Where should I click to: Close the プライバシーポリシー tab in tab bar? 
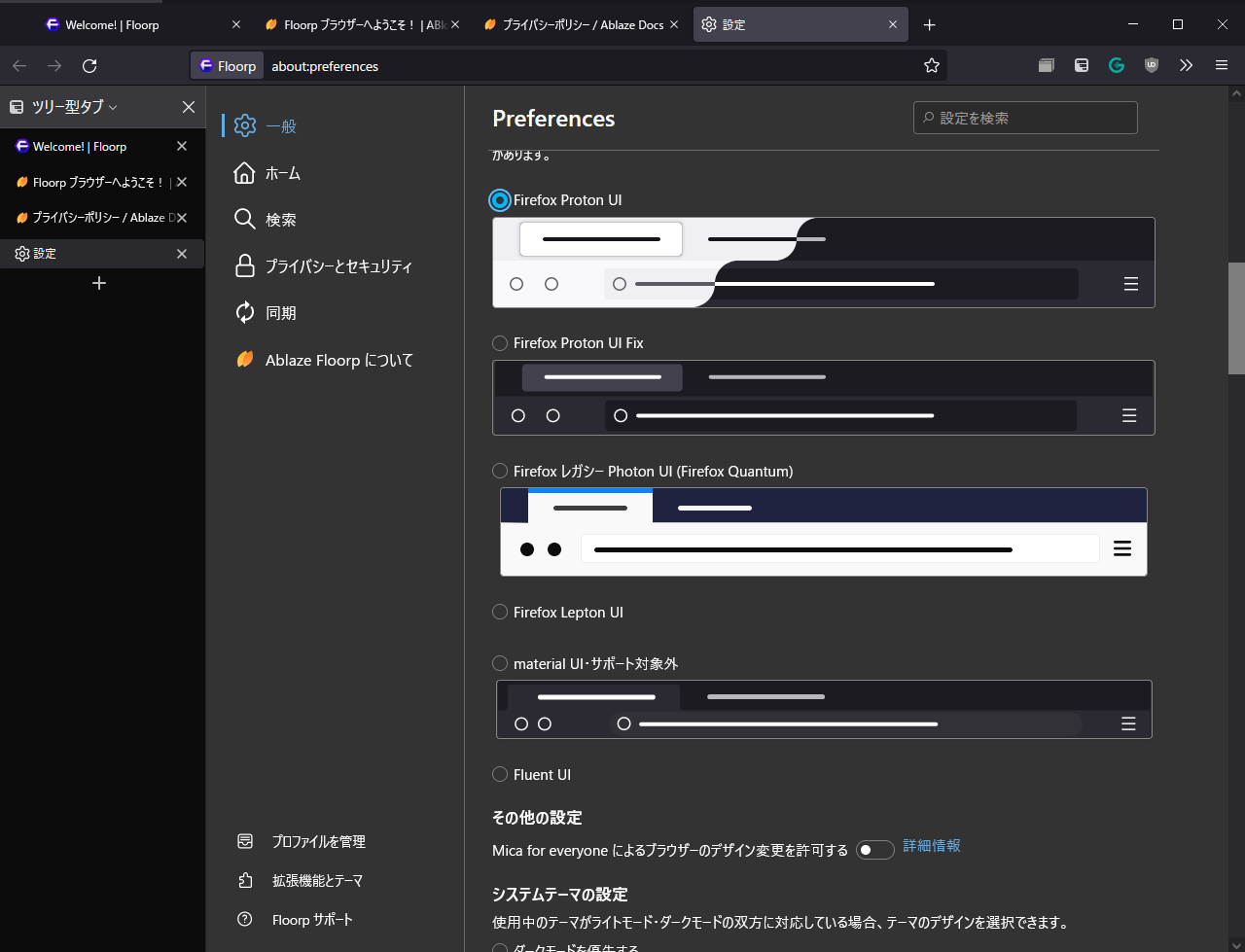click(675, 24)
